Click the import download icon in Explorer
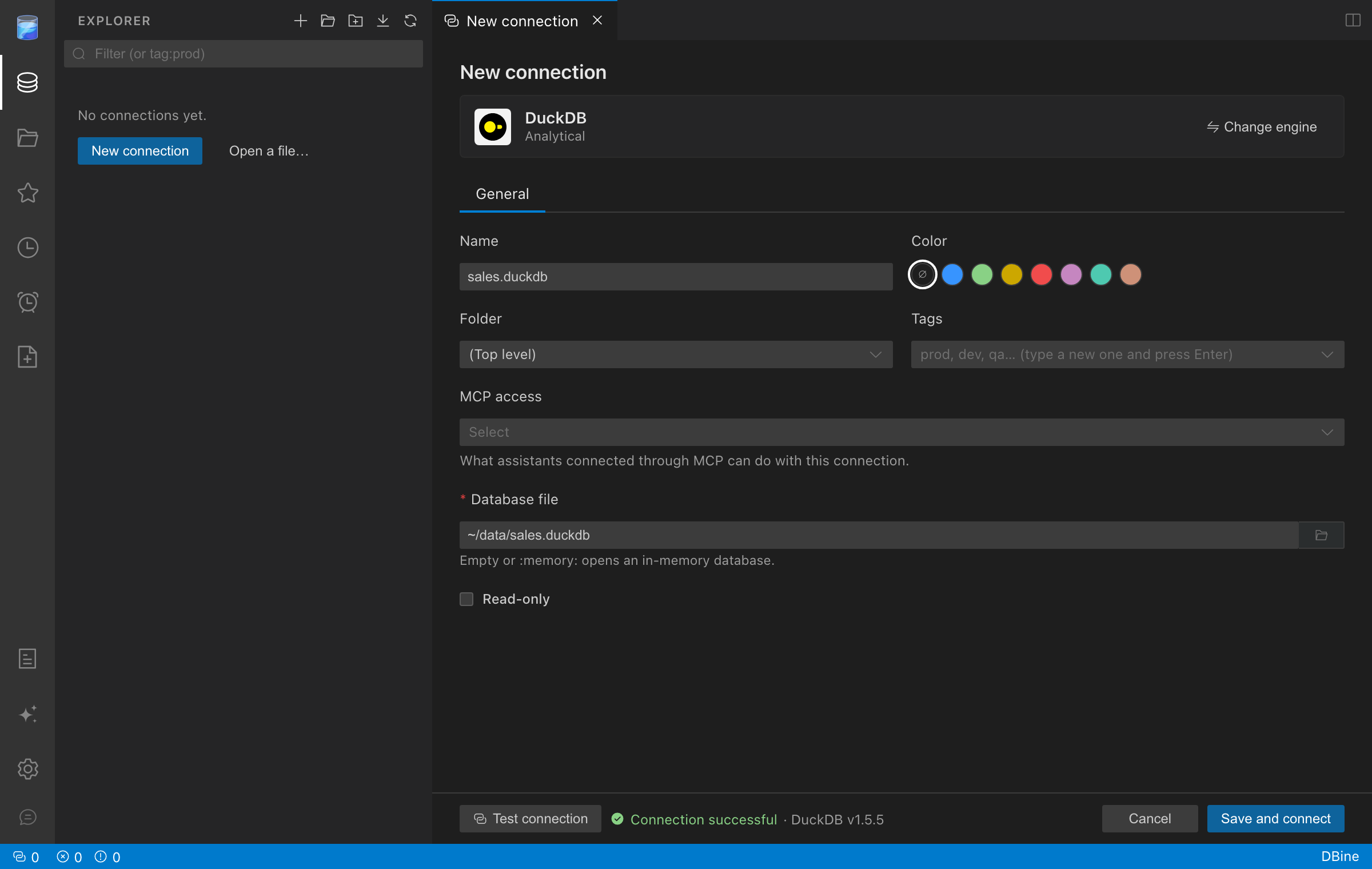The height and width of the screenshot is (869, 1372). click(x=383, y=21)
